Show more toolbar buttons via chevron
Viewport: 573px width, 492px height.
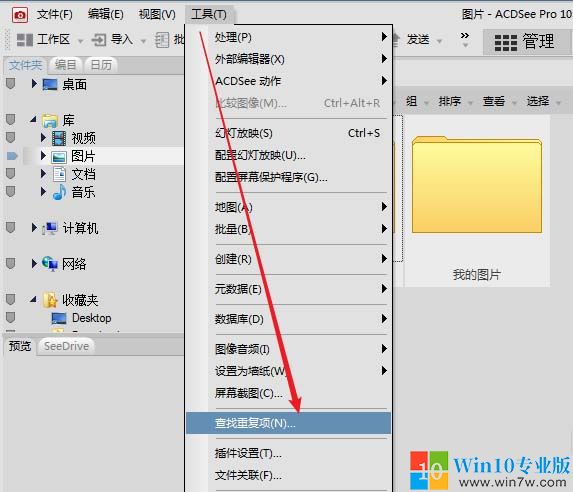click(x=465, y=39)
